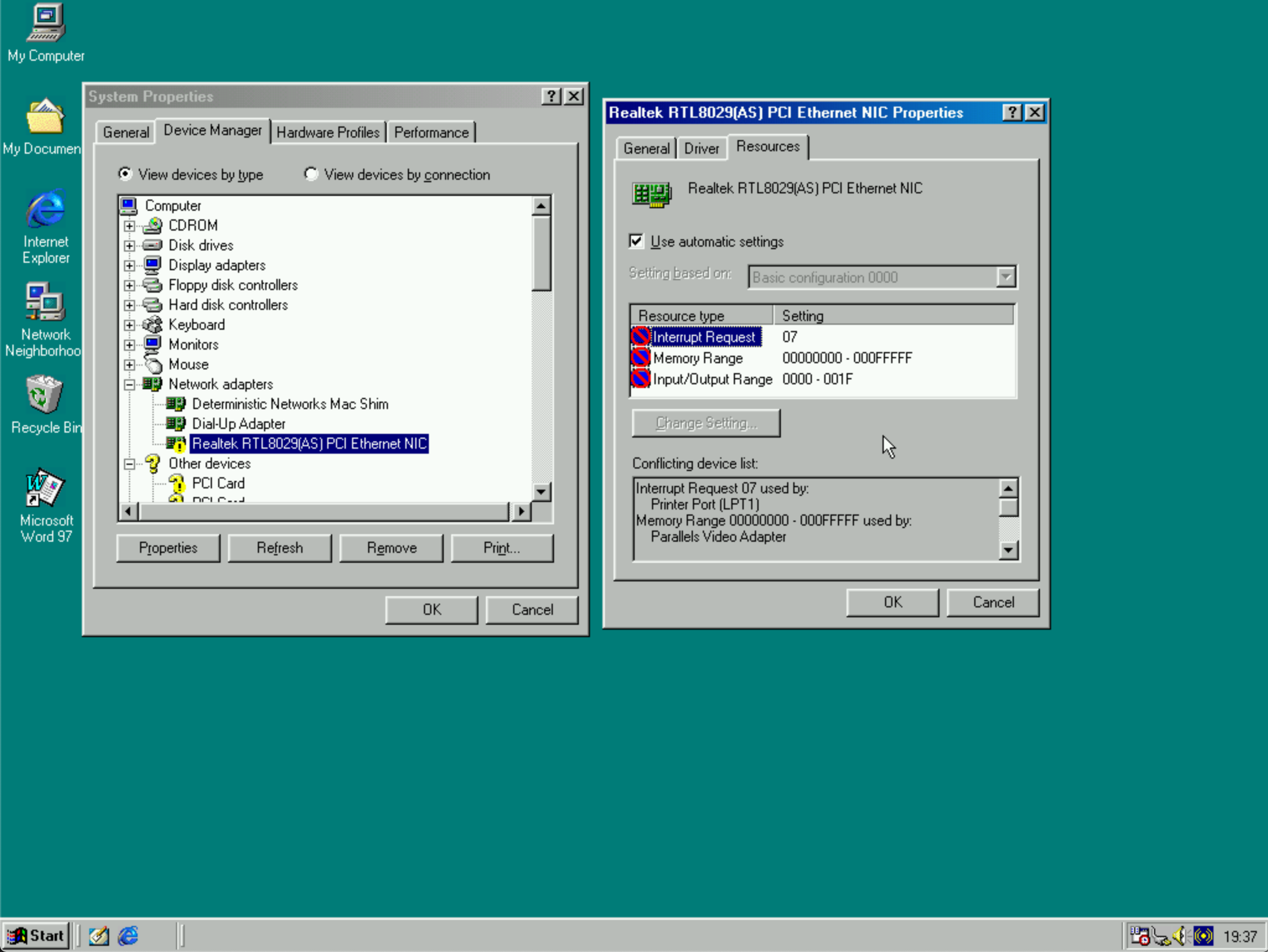Collapse the Other devices tree node
The image size is (1268, 952).
tap(129, 464)
